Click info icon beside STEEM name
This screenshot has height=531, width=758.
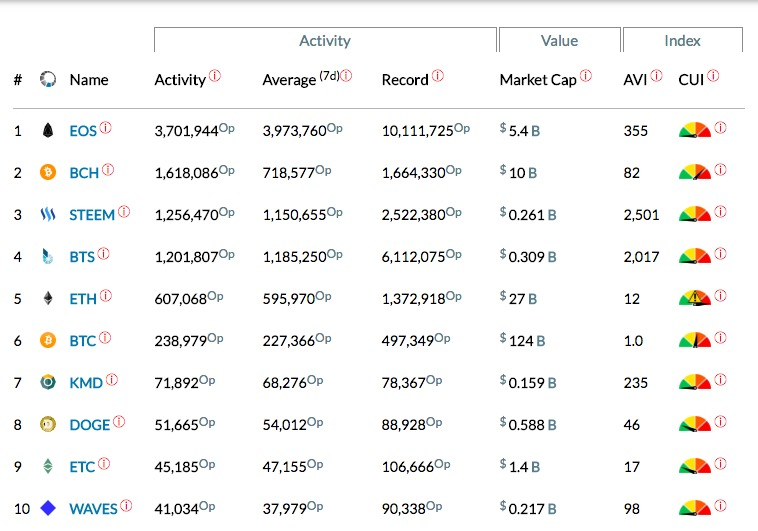coord(124,212)
